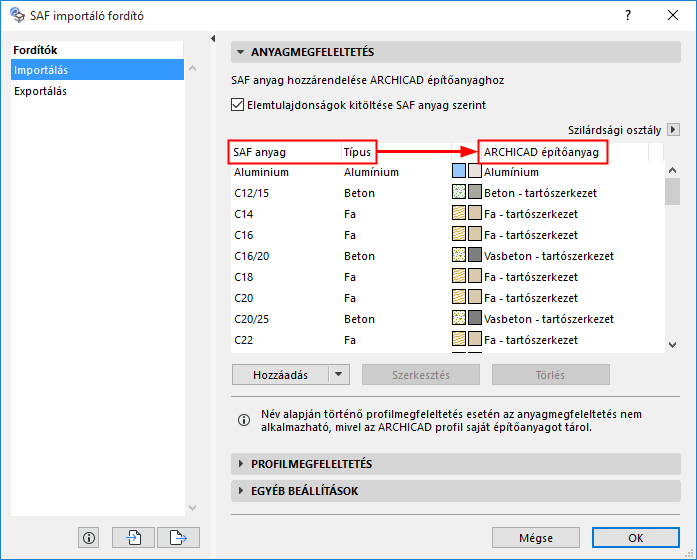The height and width of the screenshot is (560, 697).
Task: Select the Aluminium material row
Action: pyautogui.click(x=448, y=172)
